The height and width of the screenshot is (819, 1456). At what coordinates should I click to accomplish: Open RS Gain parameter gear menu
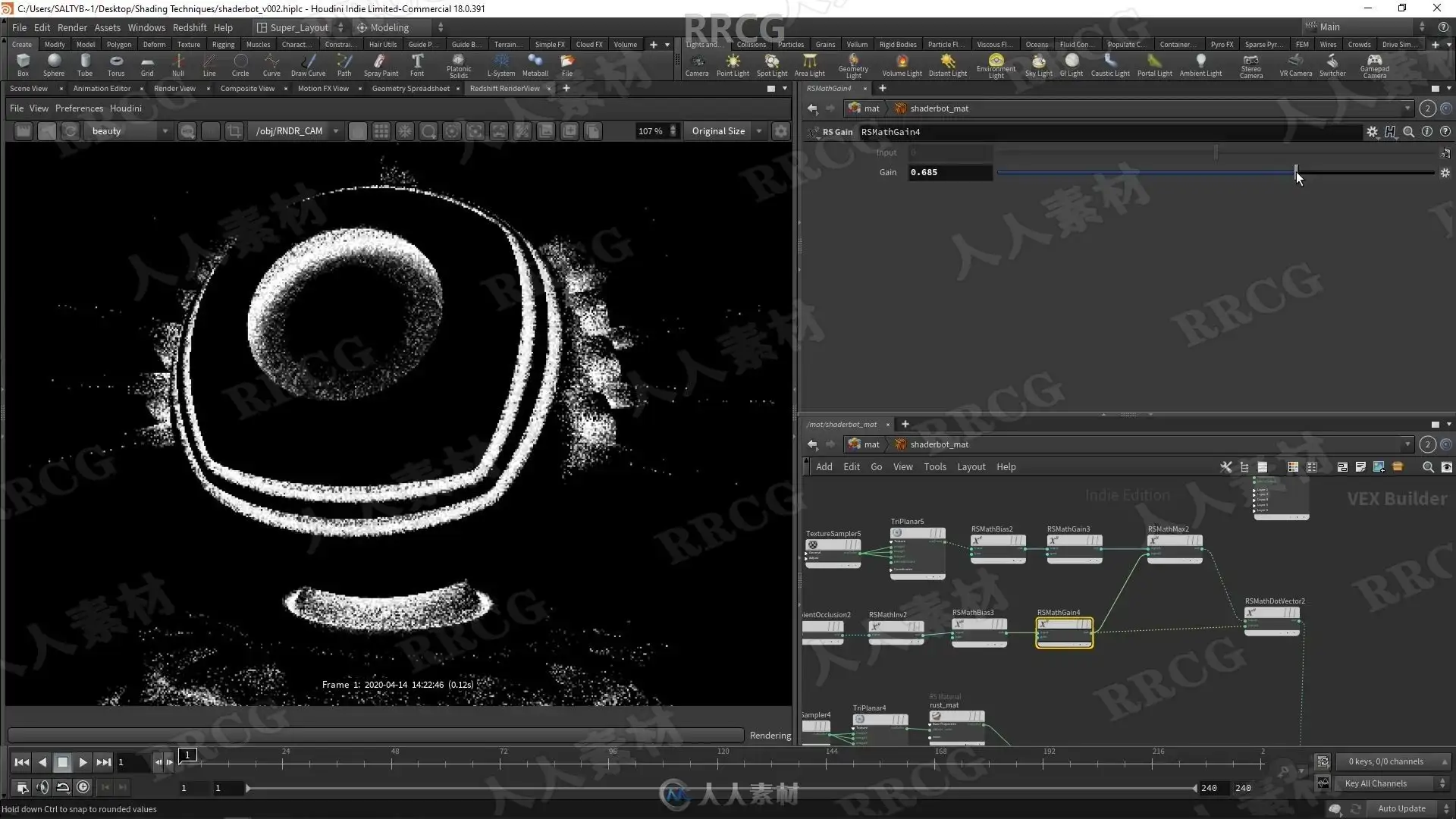1372,132
